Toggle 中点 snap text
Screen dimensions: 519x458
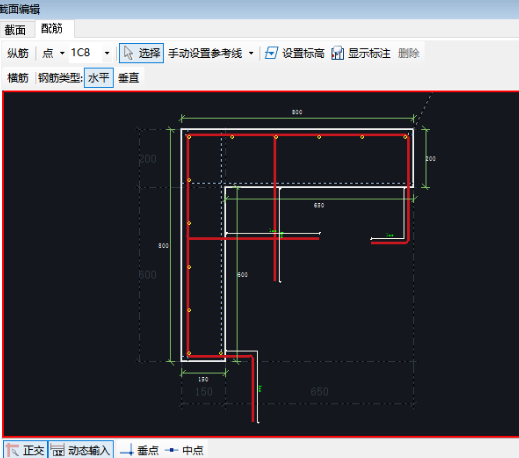coord(193,451)
